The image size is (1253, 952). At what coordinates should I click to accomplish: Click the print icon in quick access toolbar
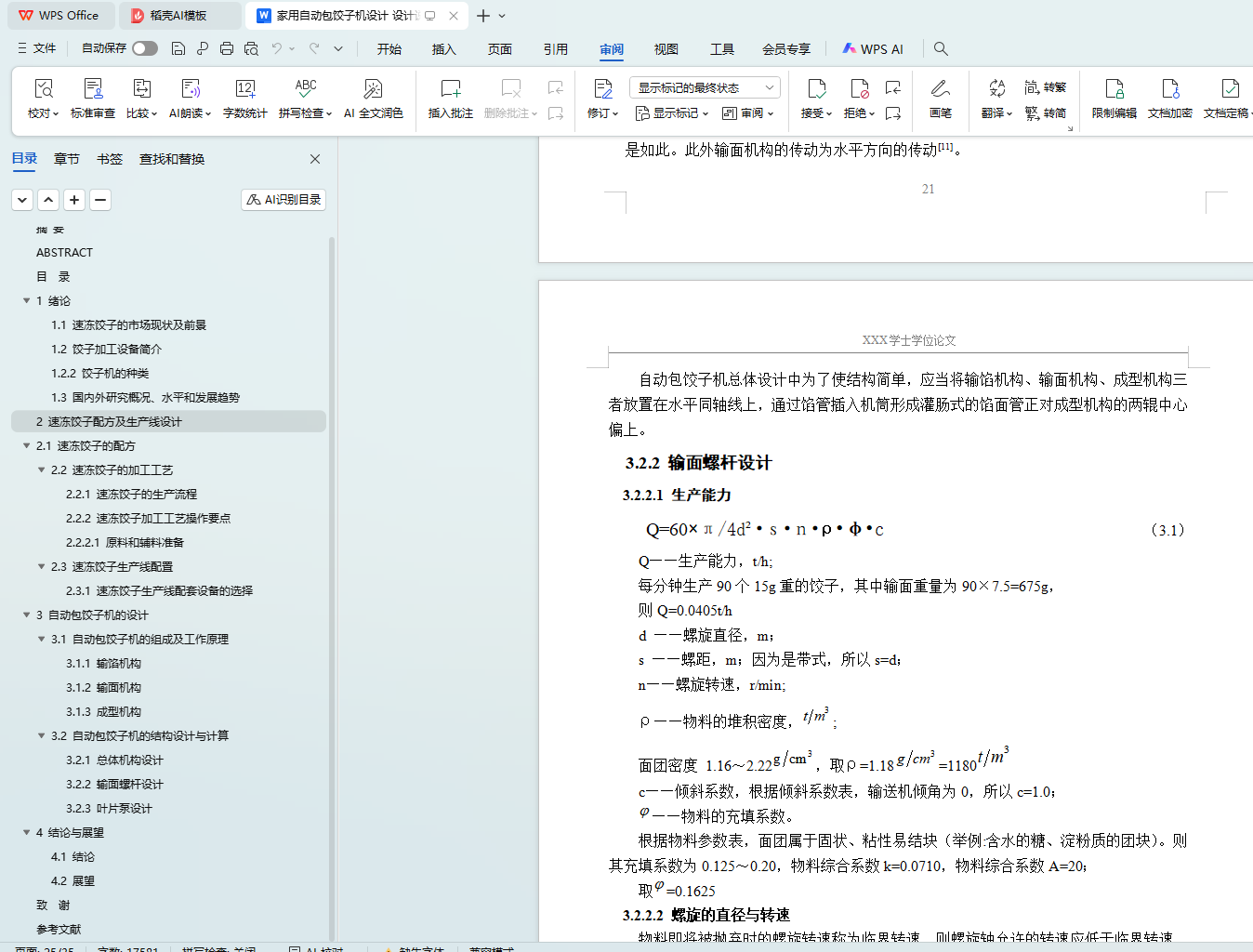click(x=227, y=48)
